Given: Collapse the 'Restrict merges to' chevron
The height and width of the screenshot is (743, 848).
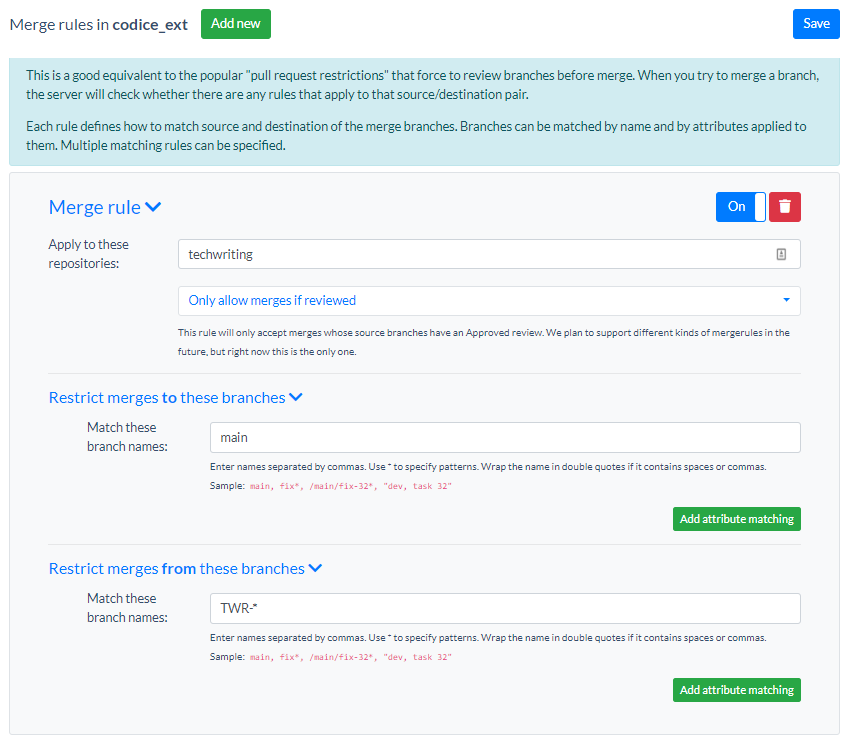Looking at the screenshot, I should point(296,398).
